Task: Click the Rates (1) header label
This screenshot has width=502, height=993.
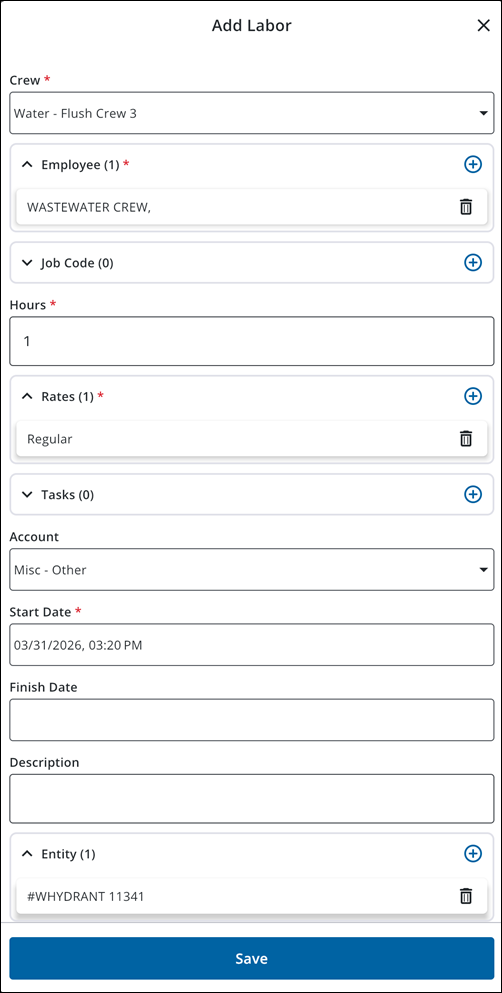Action: [68, 396]
